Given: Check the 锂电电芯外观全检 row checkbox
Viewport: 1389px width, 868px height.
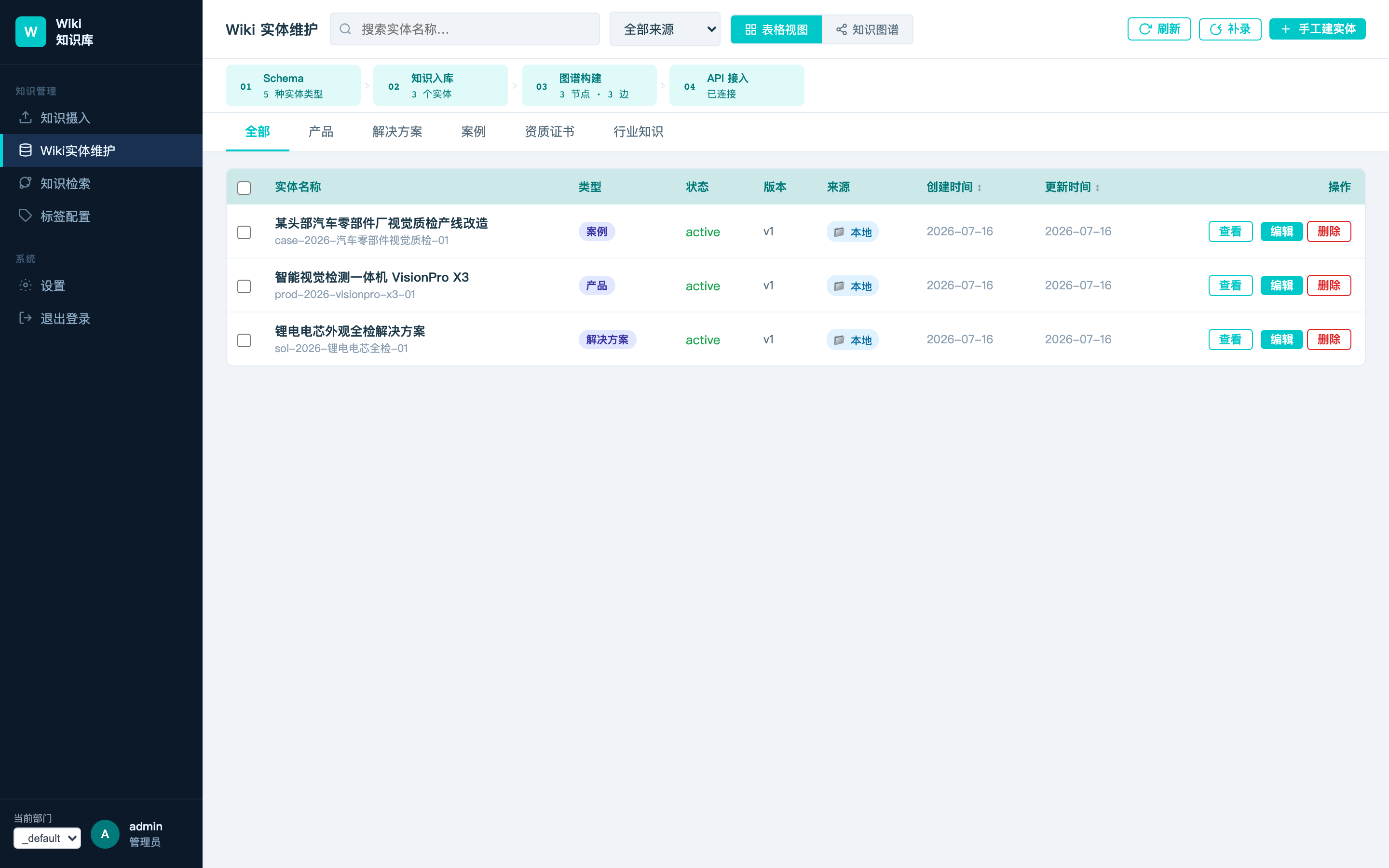Looking at the screenshot, I should tap(244, 340).
